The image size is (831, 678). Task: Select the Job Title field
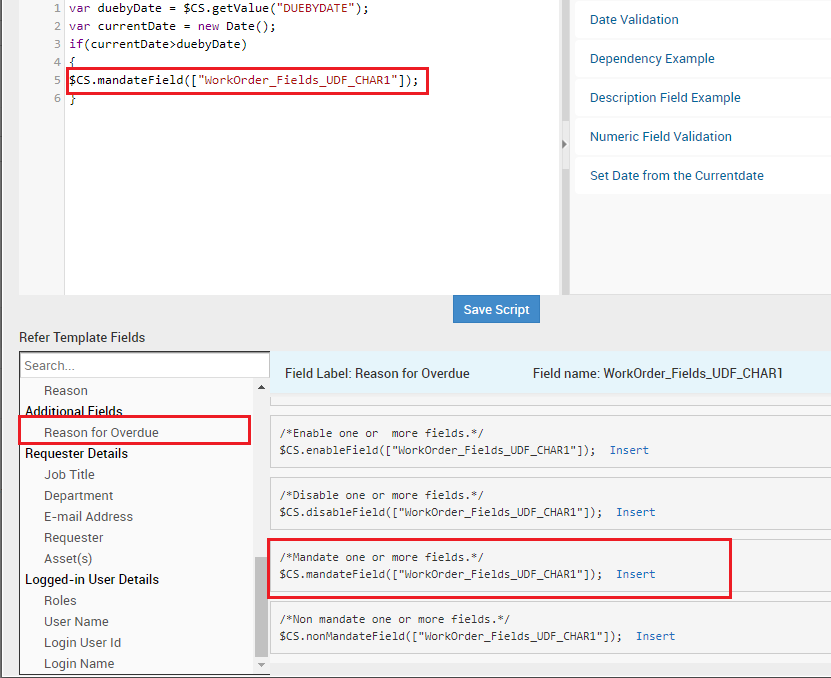pos(69,475)
